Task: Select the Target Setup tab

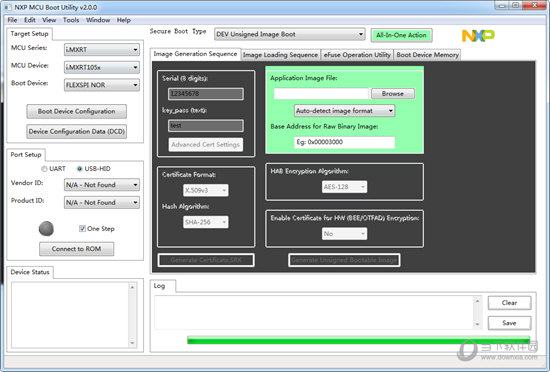Action: click(29, 34)
